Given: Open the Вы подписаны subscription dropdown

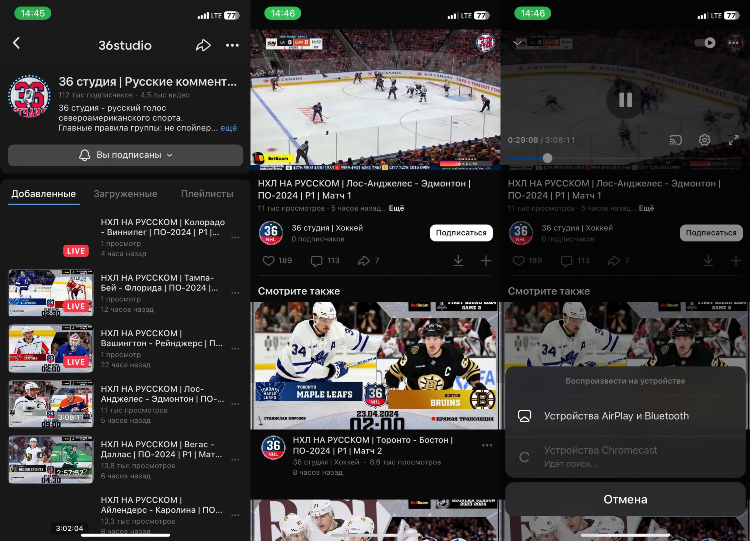Looking at the screenshot, I should pyautogui.click(x=125, y=155).
